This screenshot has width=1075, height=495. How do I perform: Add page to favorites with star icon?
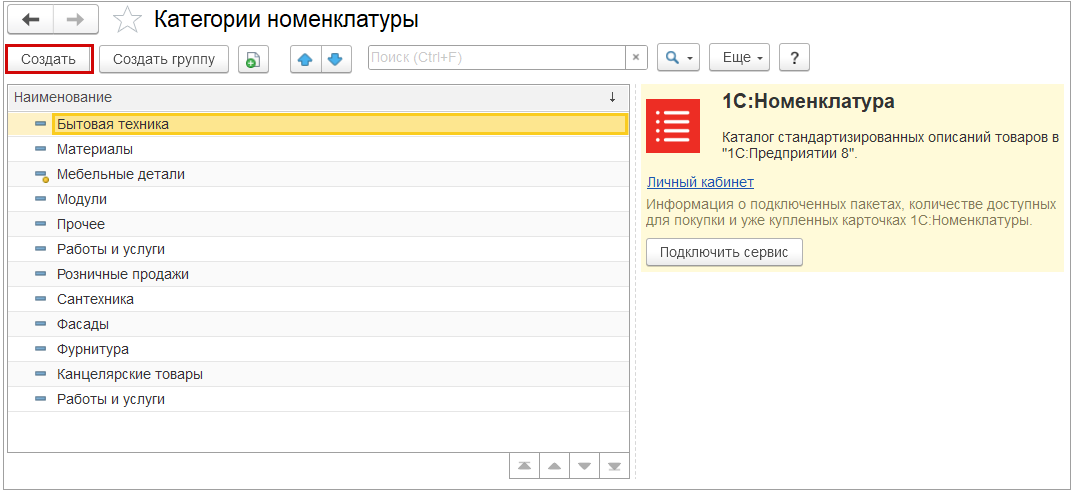(x=127, y=20)
